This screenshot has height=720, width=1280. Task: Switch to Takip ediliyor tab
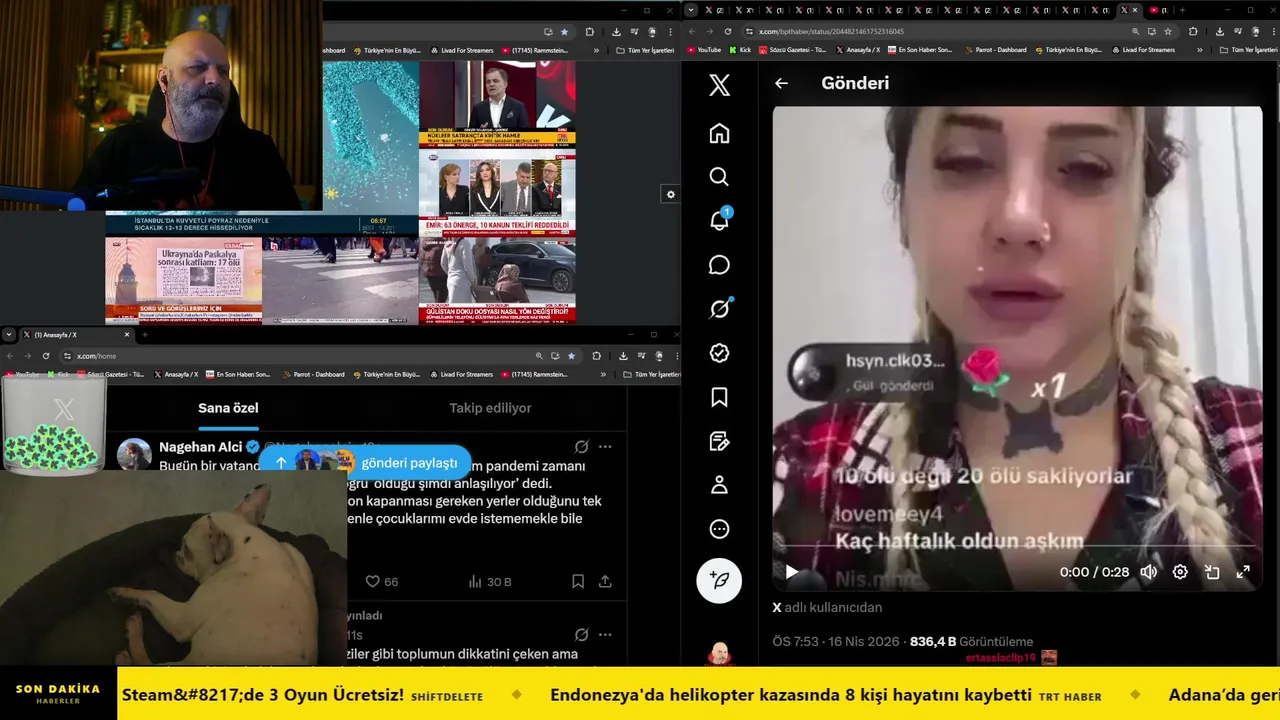click(x=490, y=408)
